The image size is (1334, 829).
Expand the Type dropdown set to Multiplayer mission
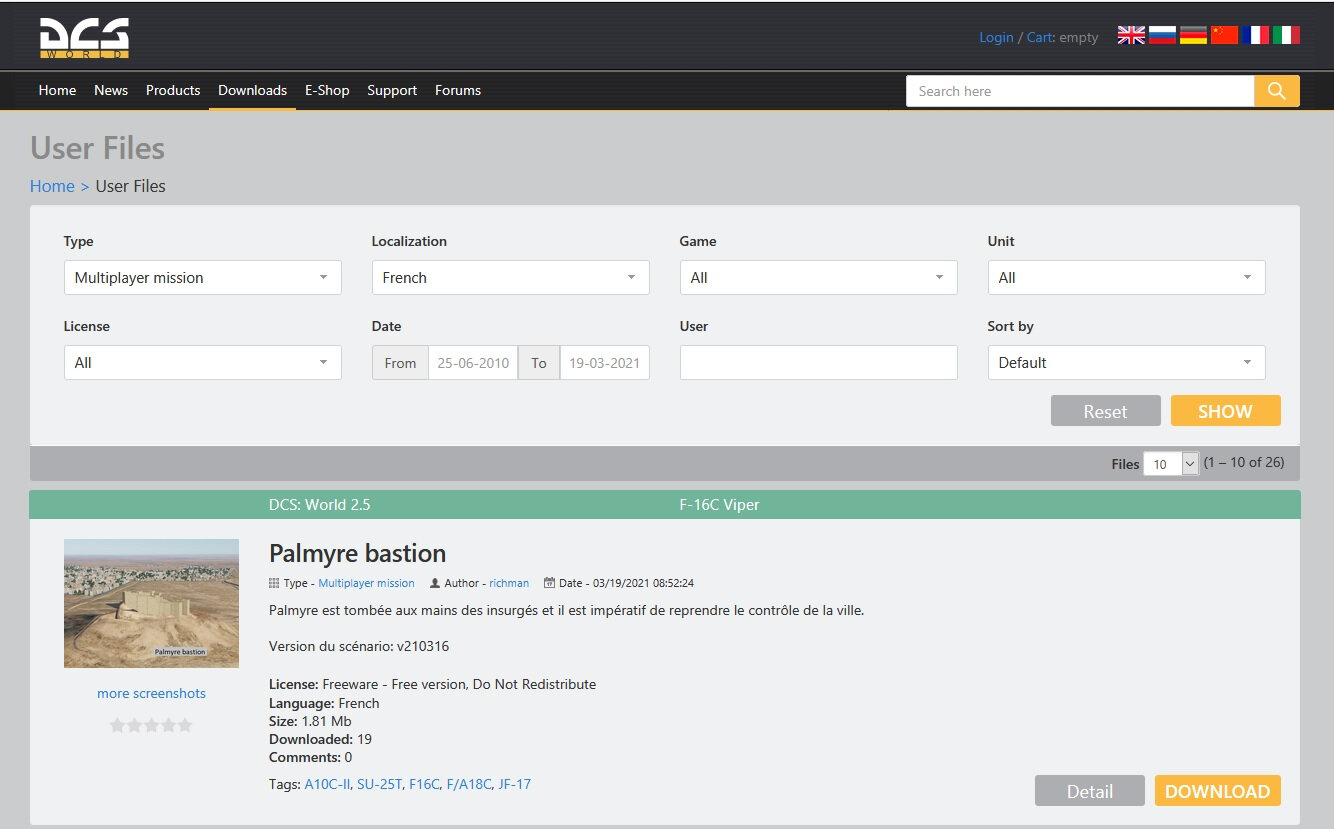pos(202,278)
